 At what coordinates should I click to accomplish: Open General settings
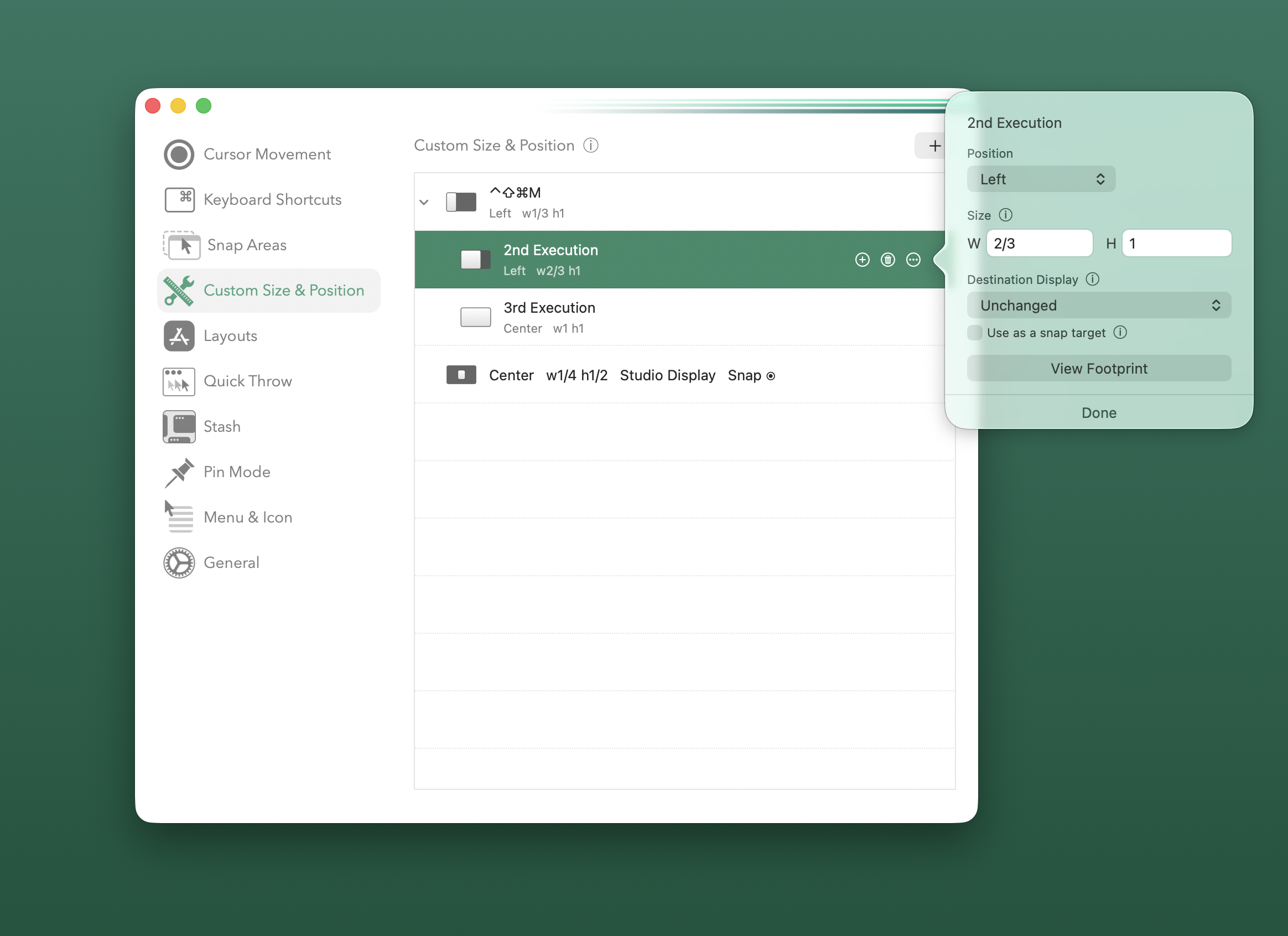(x=211, y=562)
